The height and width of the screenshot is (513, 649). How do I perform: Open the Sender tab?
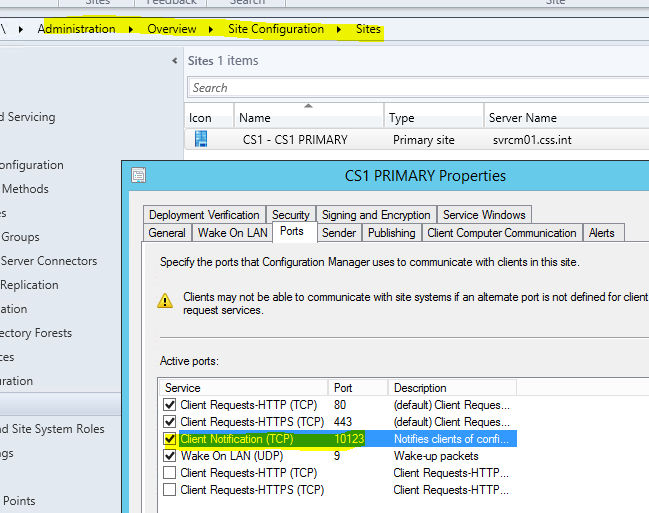[x=339, y=233]
